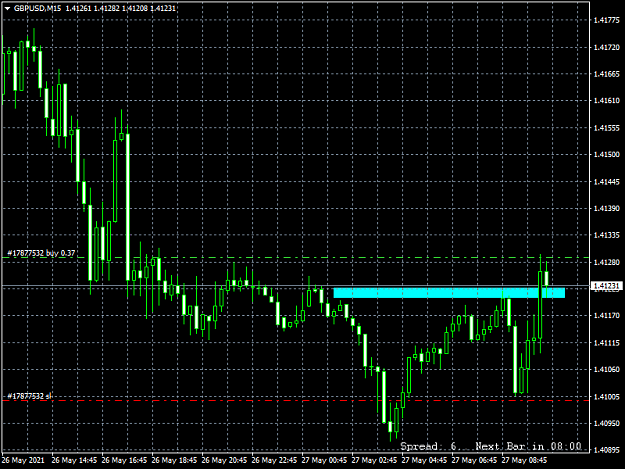Click the 1.41280 price scale label

[606, 262]
